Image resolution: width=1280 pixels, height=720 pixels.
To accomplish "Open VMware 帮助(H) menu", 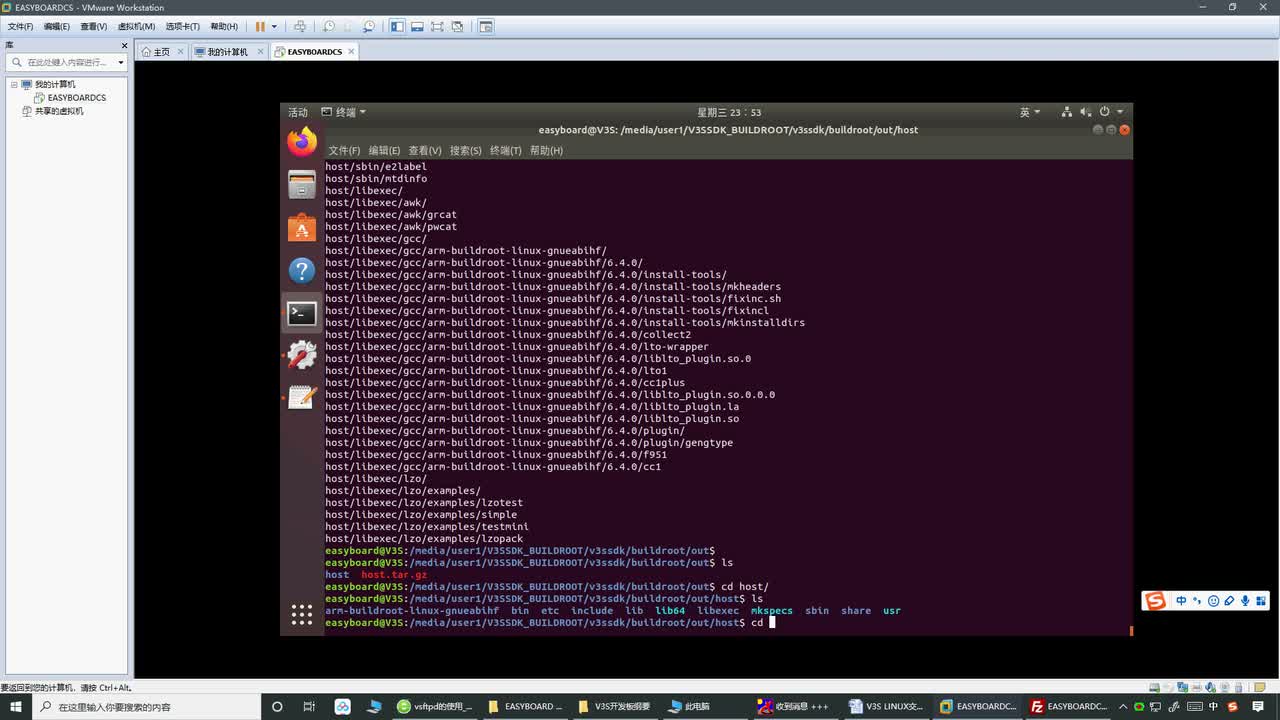I will [x=223, y=26].
